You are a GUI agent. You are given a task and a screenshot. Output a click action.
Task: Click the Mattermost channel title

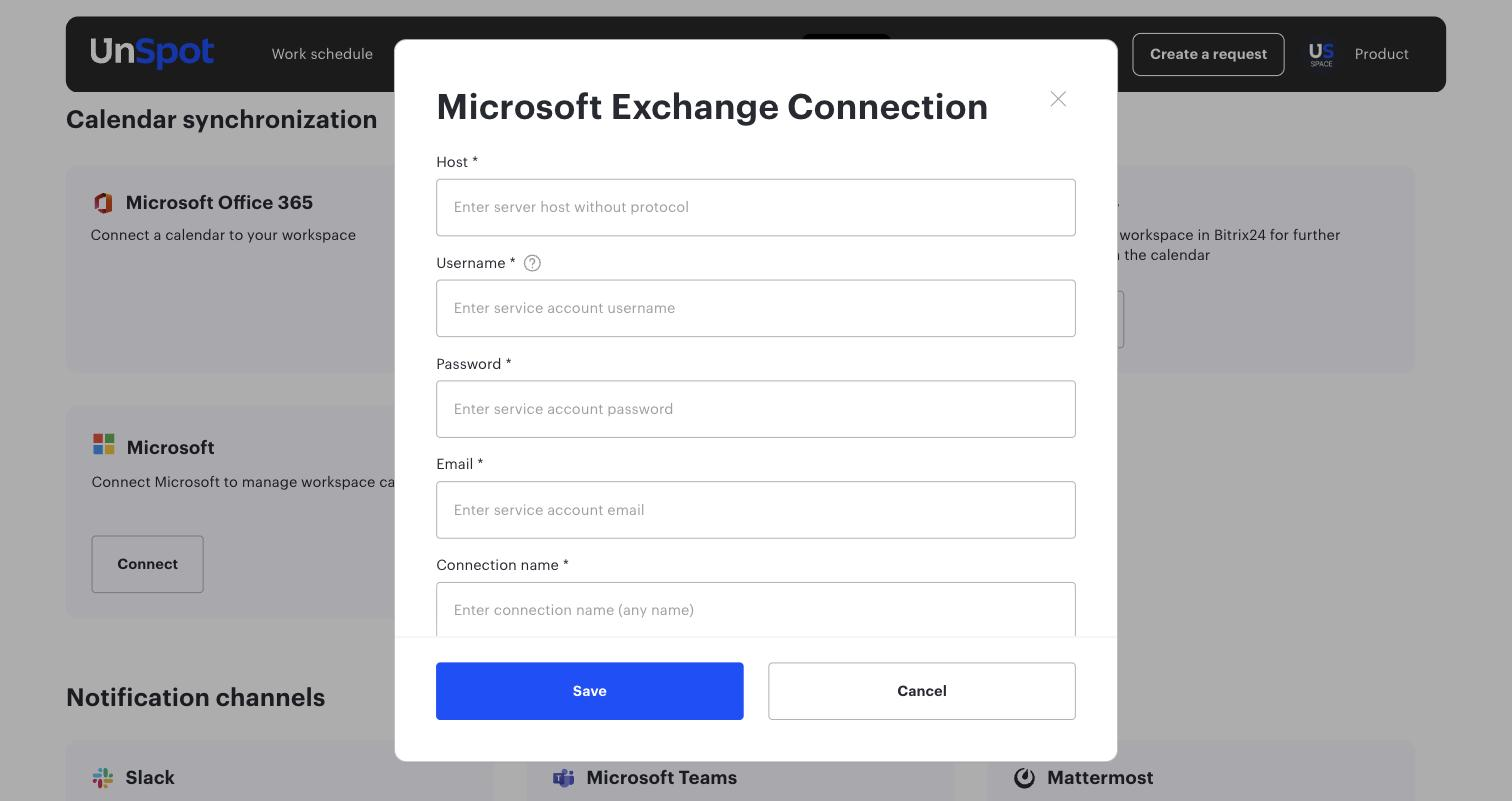click(1100, 777)
